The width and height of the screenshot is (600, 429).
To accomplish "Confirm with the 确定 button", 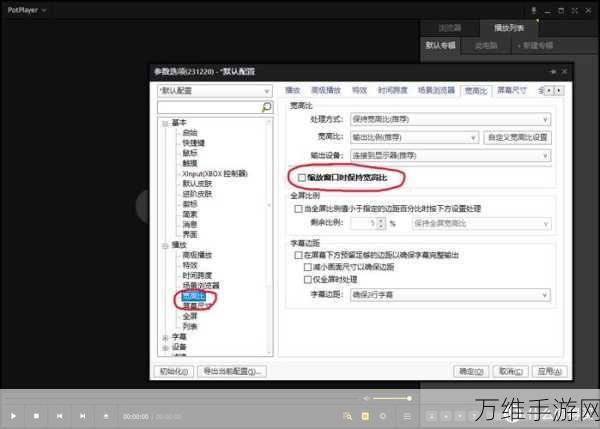I will pyautogui.click(x=471, y=371).
